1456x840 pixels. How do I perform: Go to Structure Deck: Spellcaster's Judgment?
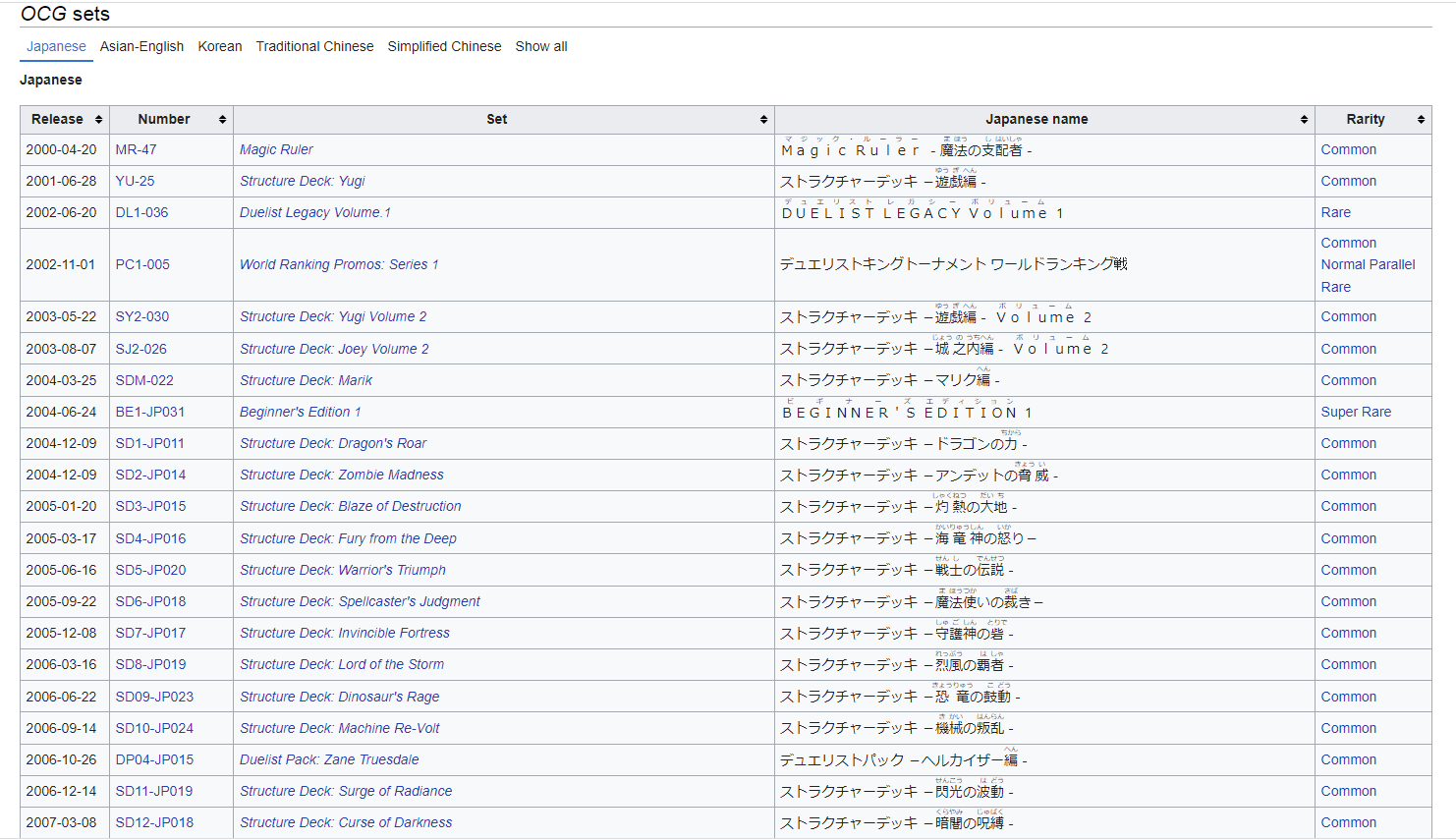point(360,601)
